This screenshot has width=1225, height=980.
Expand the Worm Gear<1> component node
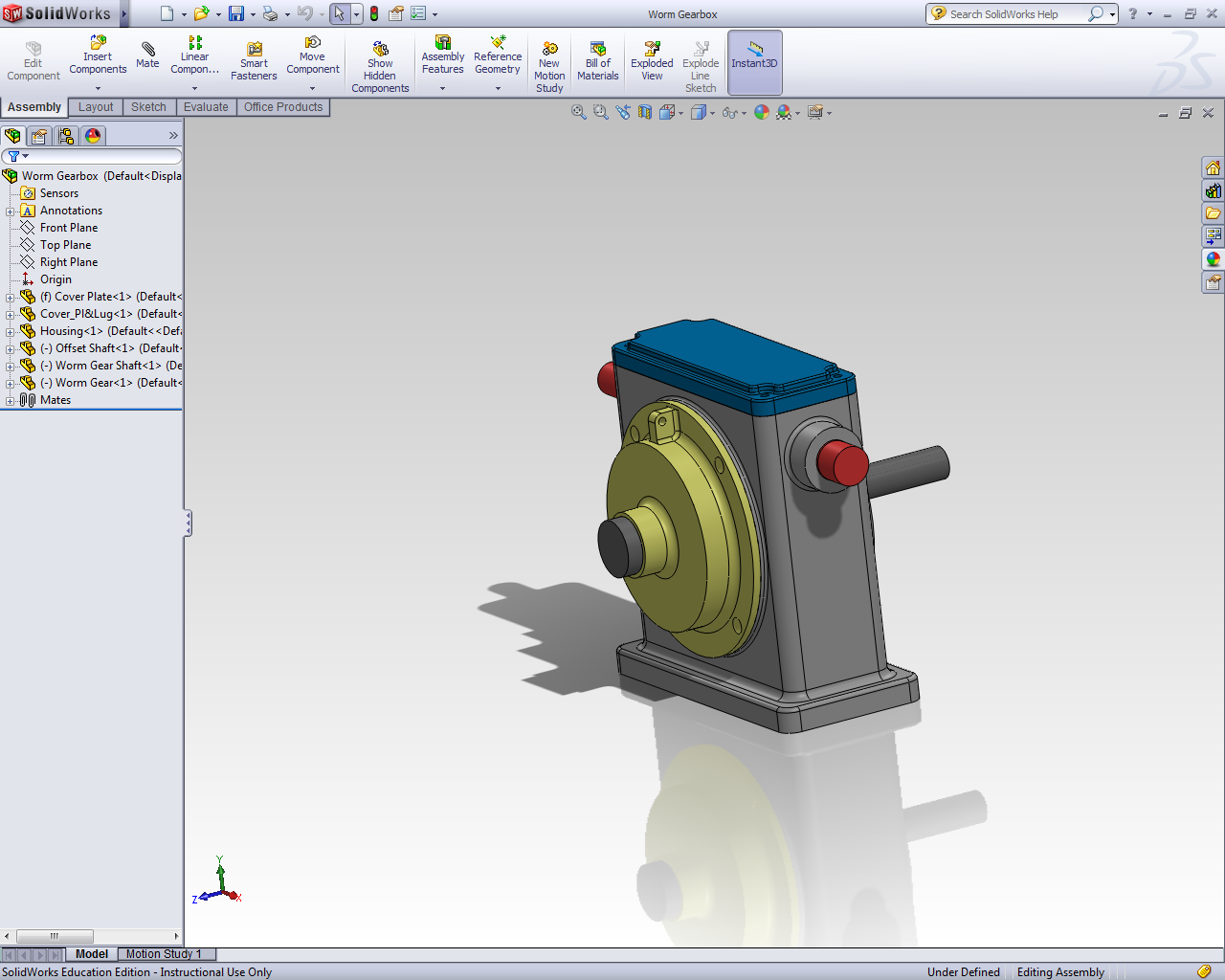(11, 384)
